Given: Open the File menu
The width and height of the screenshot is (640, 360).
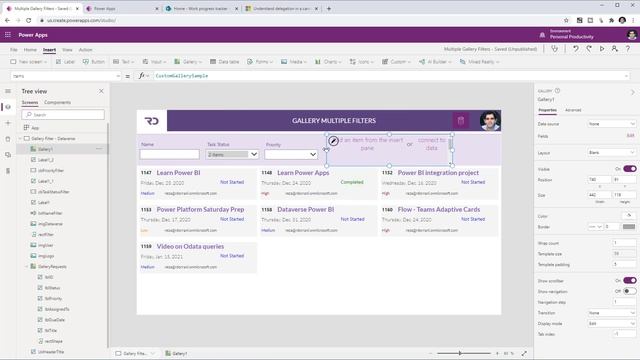Looking at the screenshot, I should pyautogui.click(x=13, y=49).
